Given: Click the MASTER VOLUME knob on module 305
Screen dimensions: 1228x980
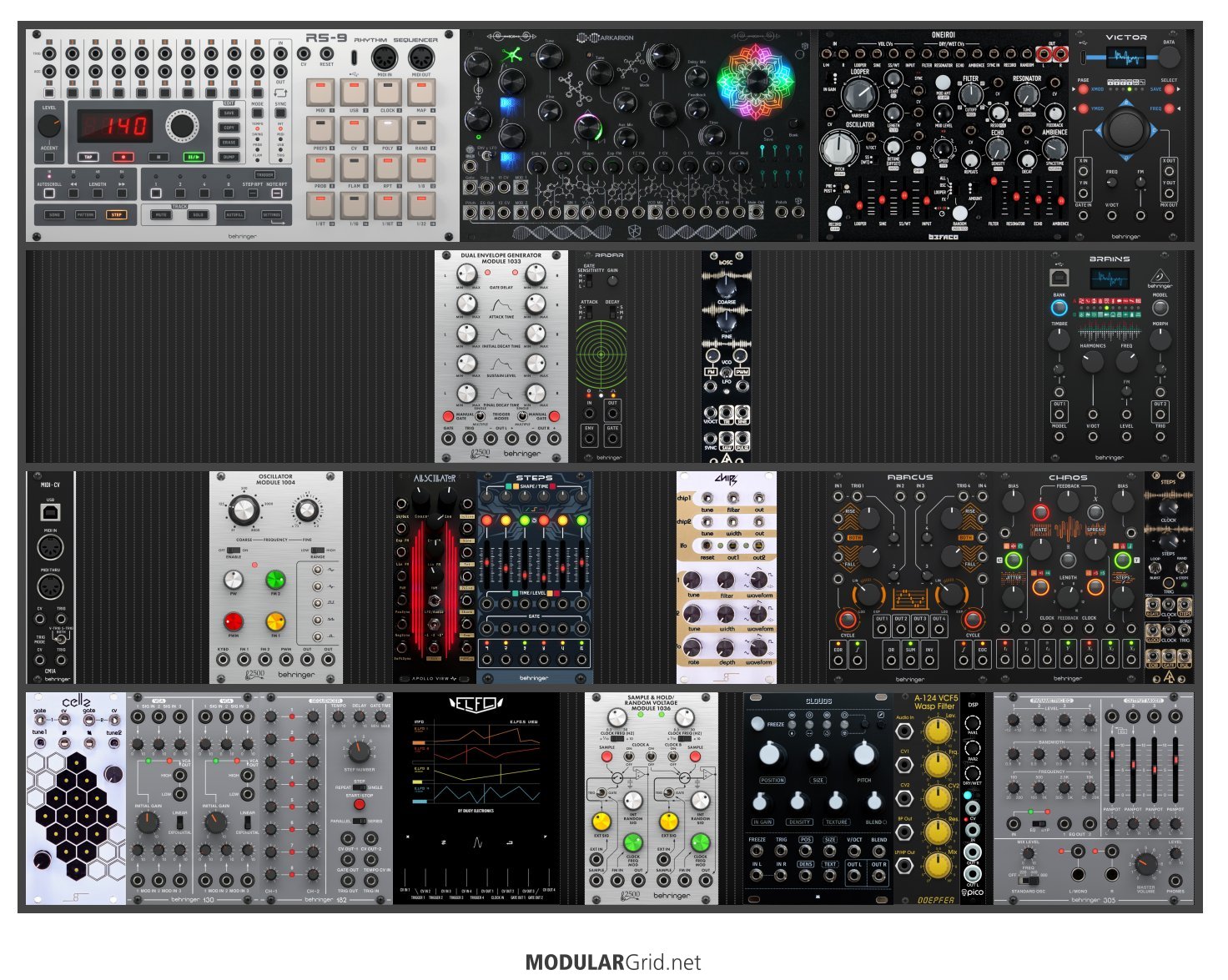Looking at the screenshot, I should [x=1146, y=864].
